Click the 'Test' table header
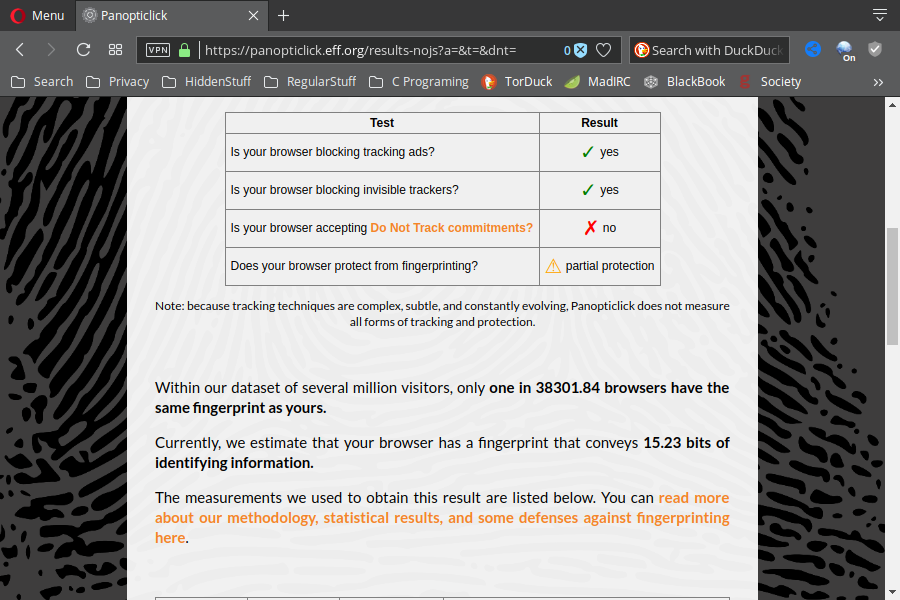This screenshot has height=600, width=900. pyautogui.click(x=382, y=123)
